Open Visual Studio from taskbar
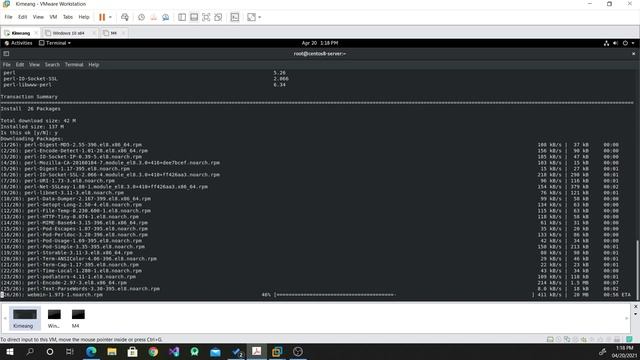The width and height of the screenshot is (640, 360). click(174, 351)
